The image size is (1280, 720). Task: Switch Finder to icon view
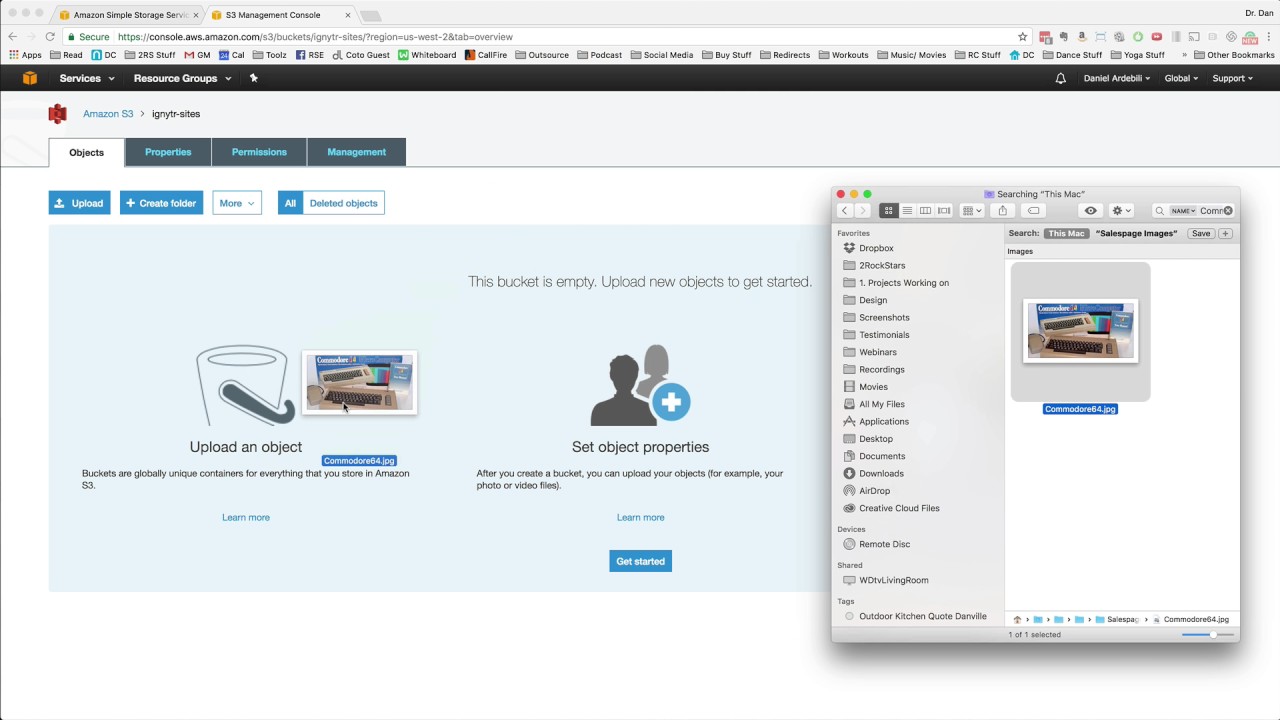888,211
